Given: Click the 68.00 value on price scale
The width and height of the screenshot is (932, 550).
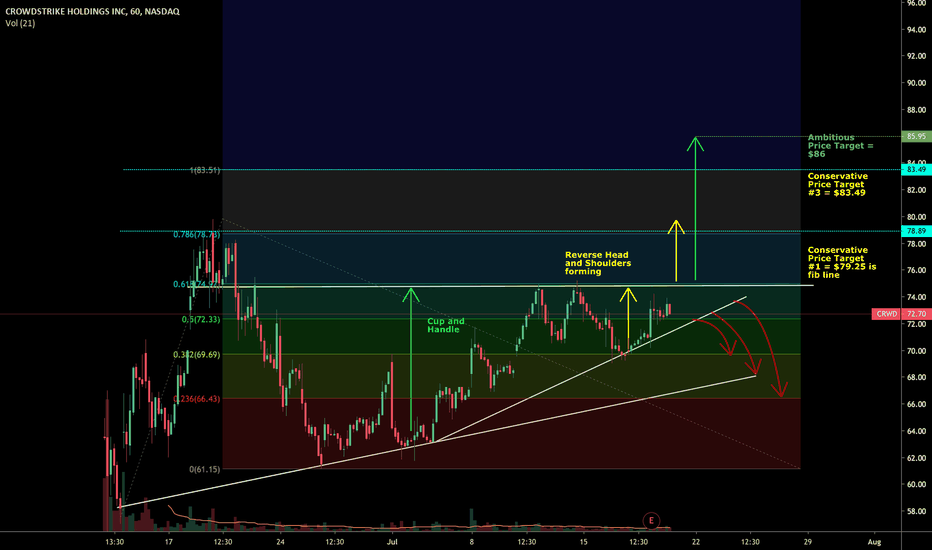Looking at the screenshot, I should click(x=916, y=378).
